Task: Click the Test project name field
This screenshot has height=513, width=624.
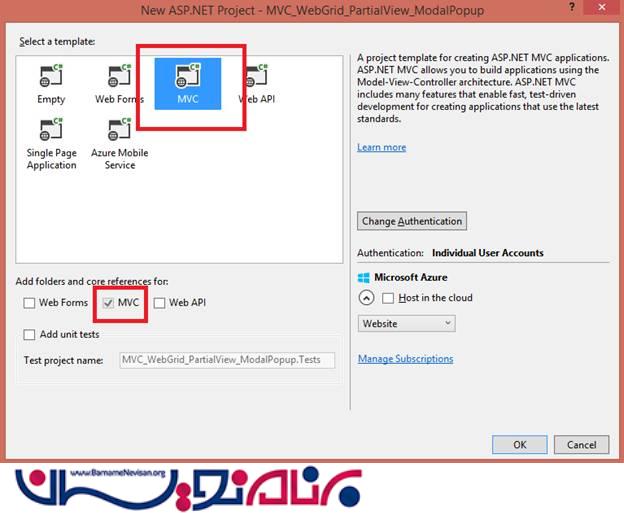Action: tap(227, 360)
